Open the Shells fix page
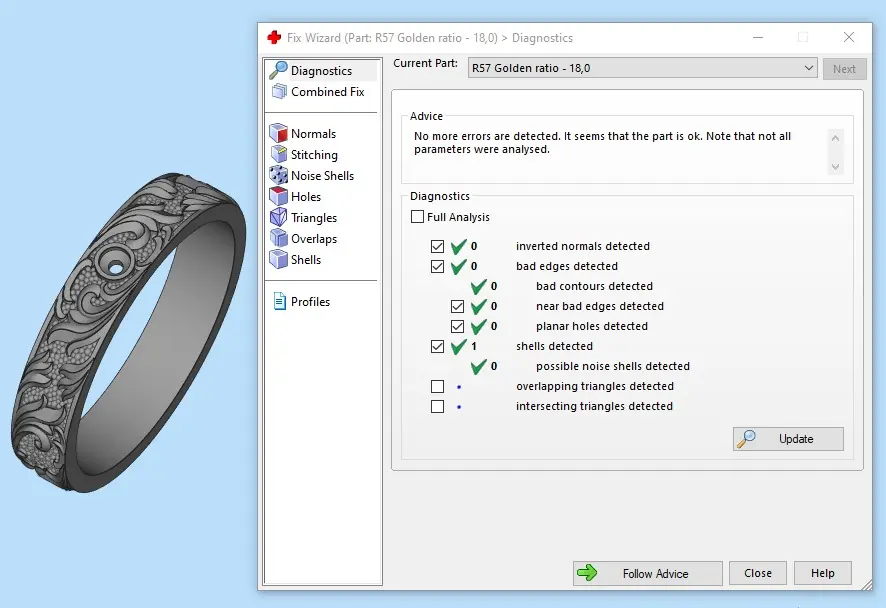This screenshot has width=886, height=608. [306, 259]
